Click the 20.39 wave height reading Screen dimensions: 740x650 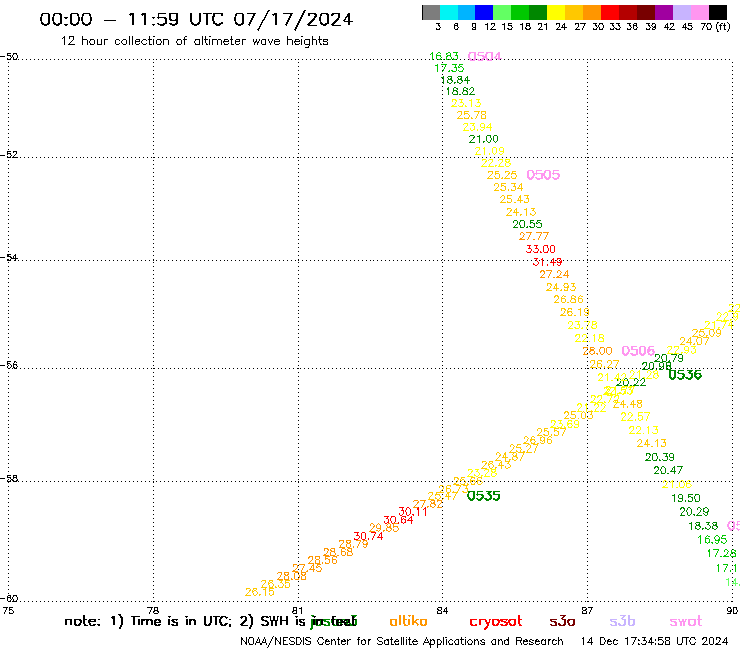click(660, 457)
